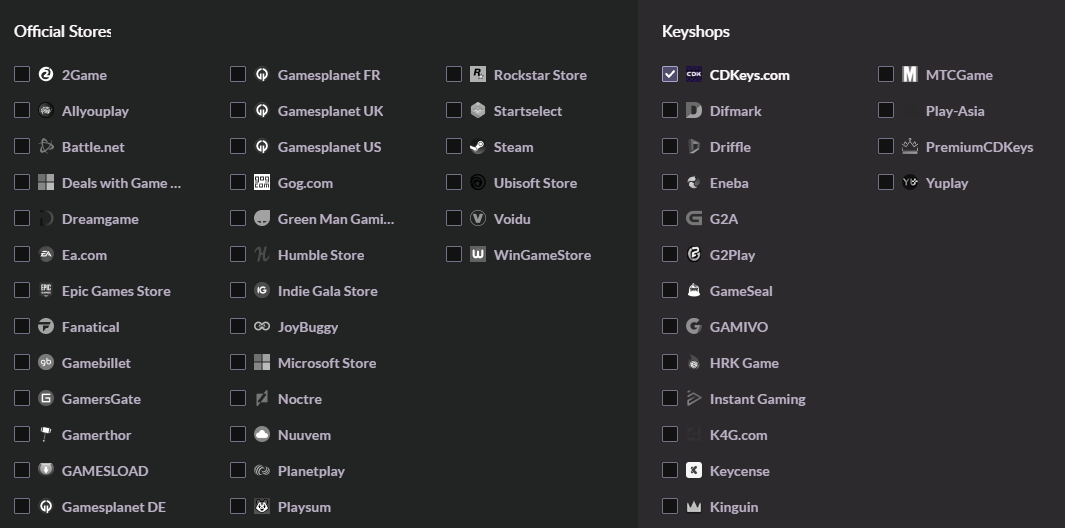
Task: Click the GAMIVO label
Action: pyautogui.click(x=739, y=327)
